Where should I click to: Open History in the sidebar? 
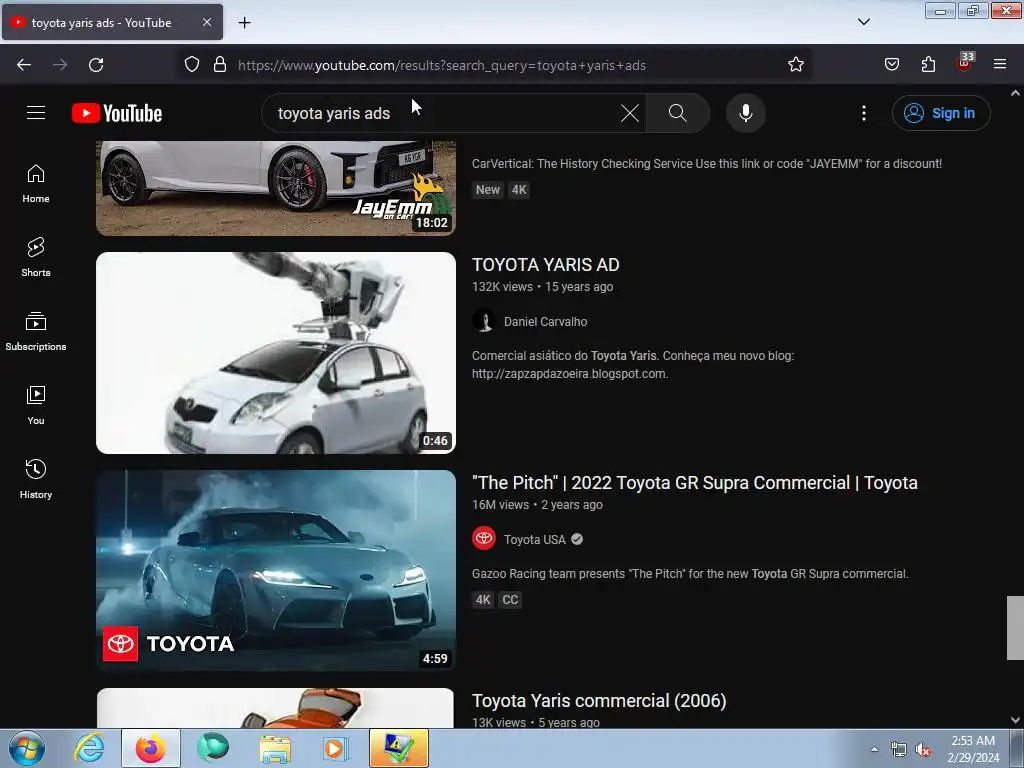pyautogui.click(x=36, y=479)
